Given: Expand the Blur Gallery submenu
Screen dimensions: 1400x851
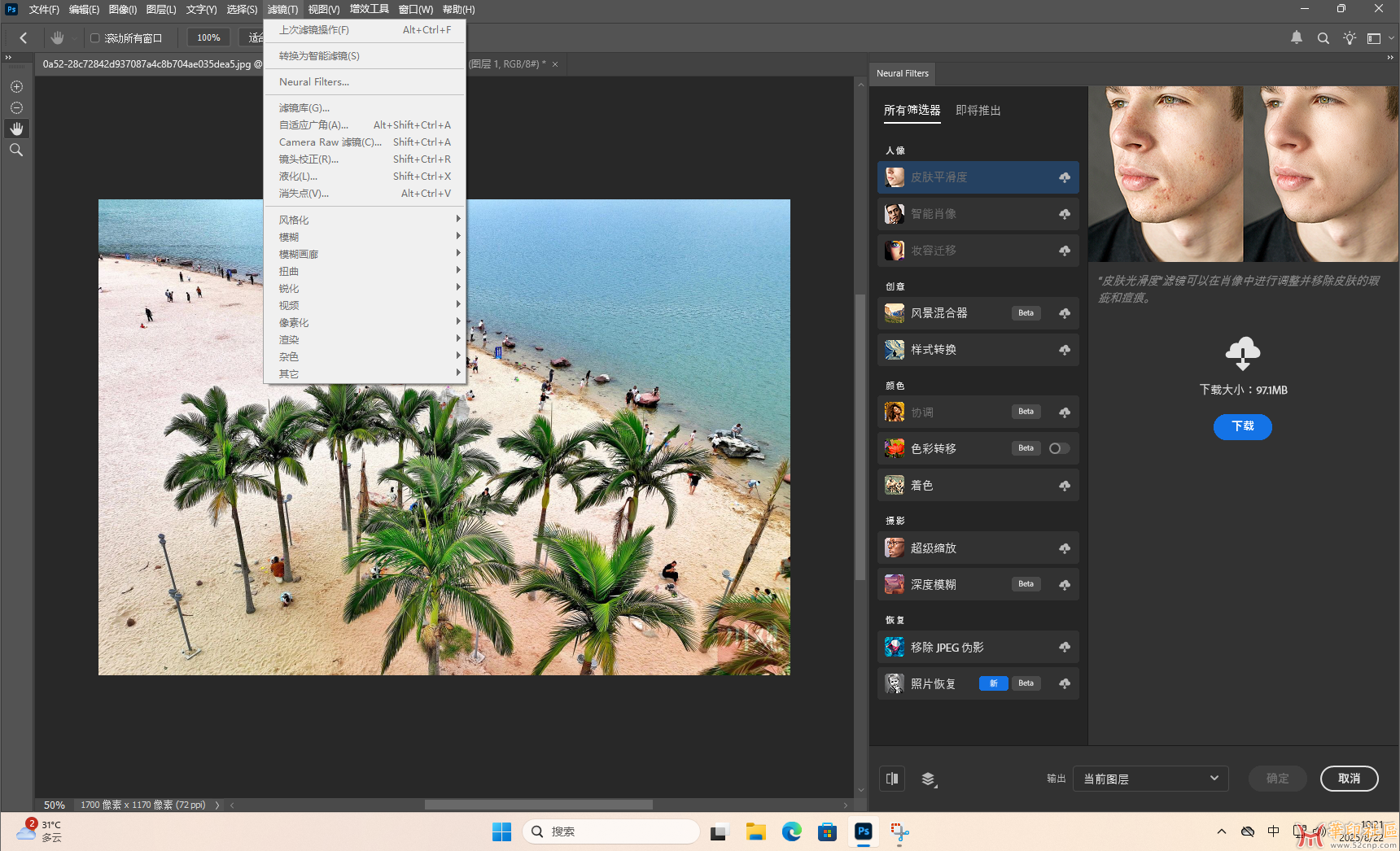Looking at the screenshot, I should click(x=364, y=254).
